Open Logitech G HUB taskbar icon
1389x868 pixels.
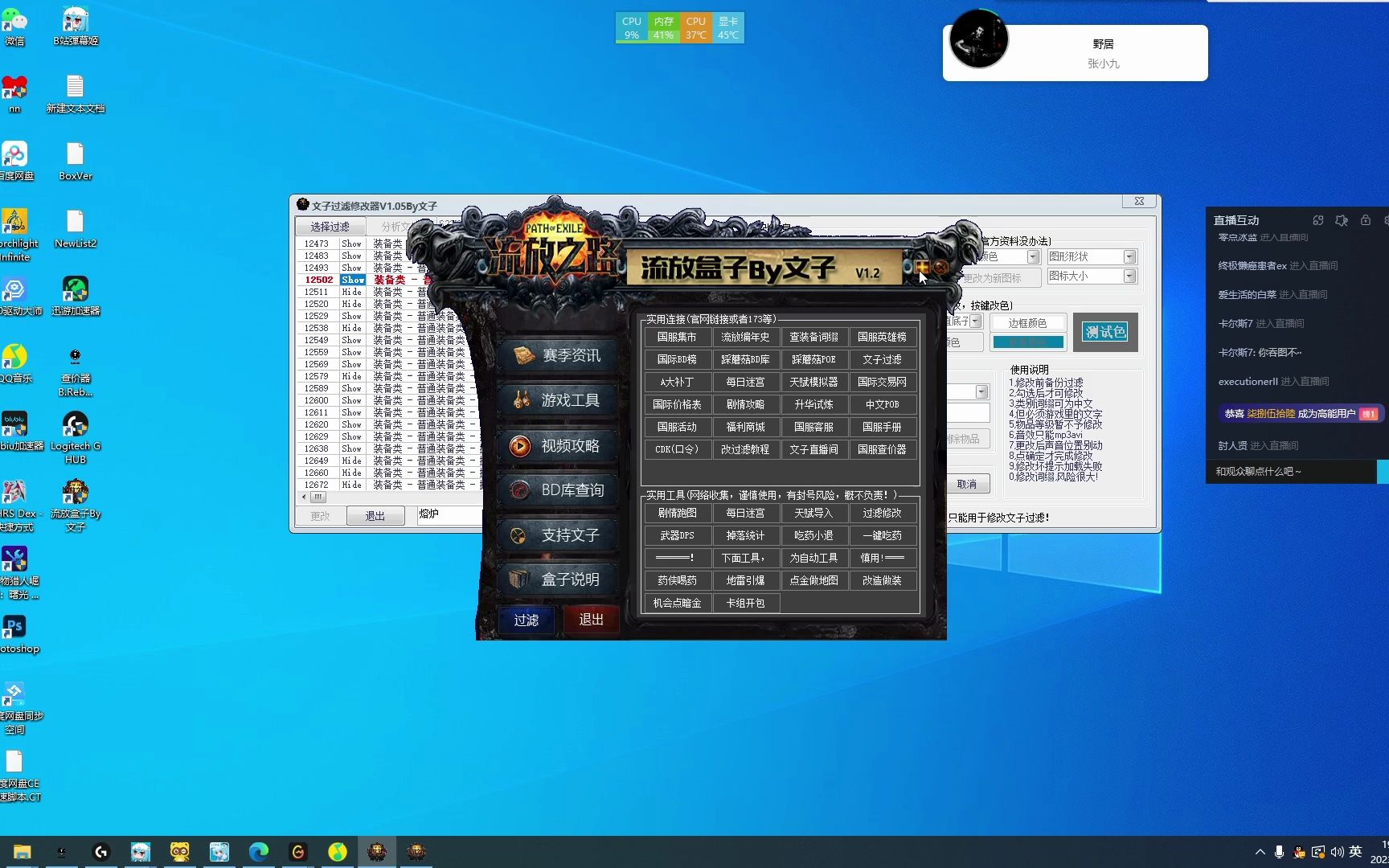pos(101,852)
